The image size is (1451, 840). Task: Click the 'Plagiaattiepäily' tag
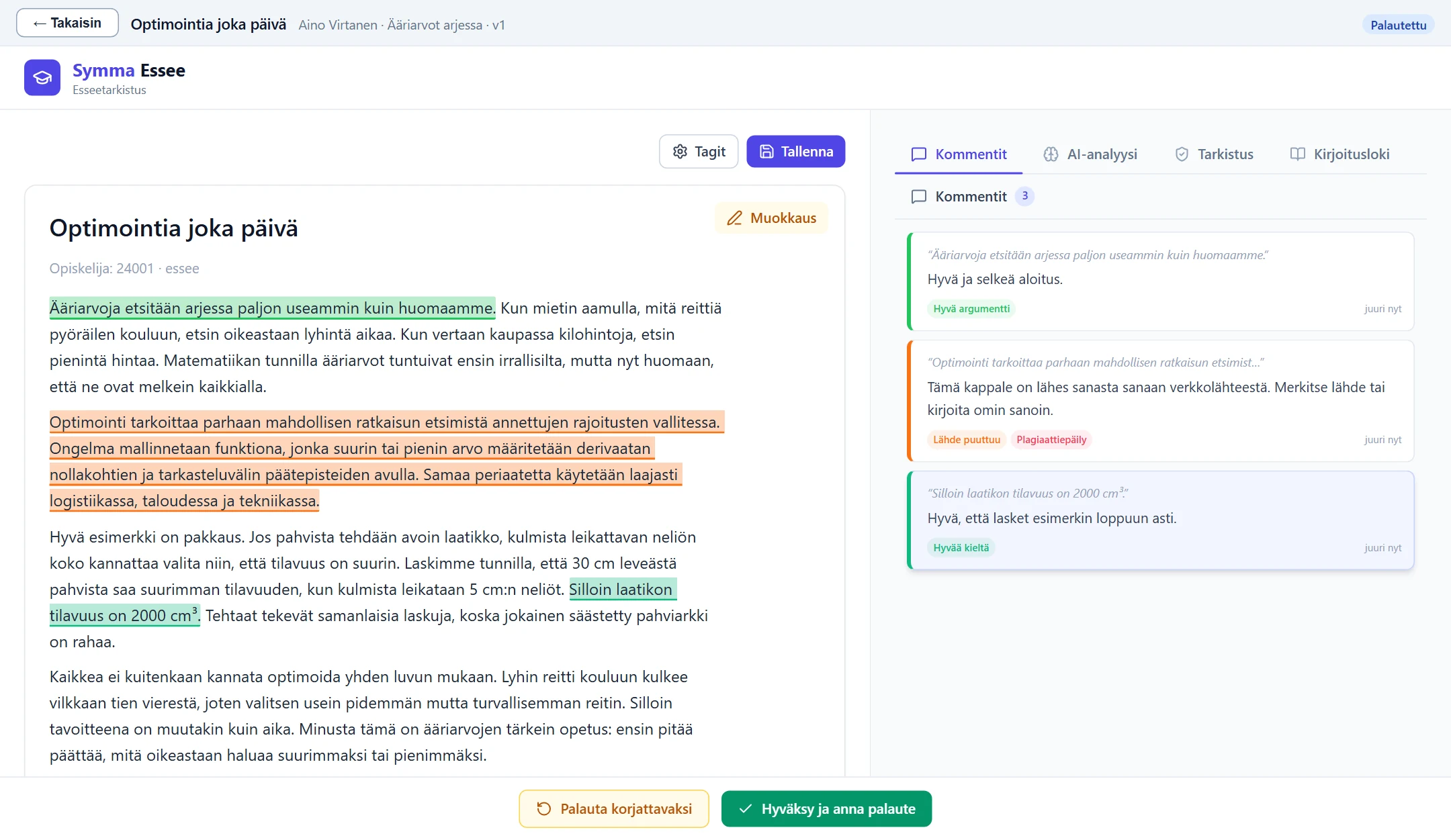(1051, 440)
